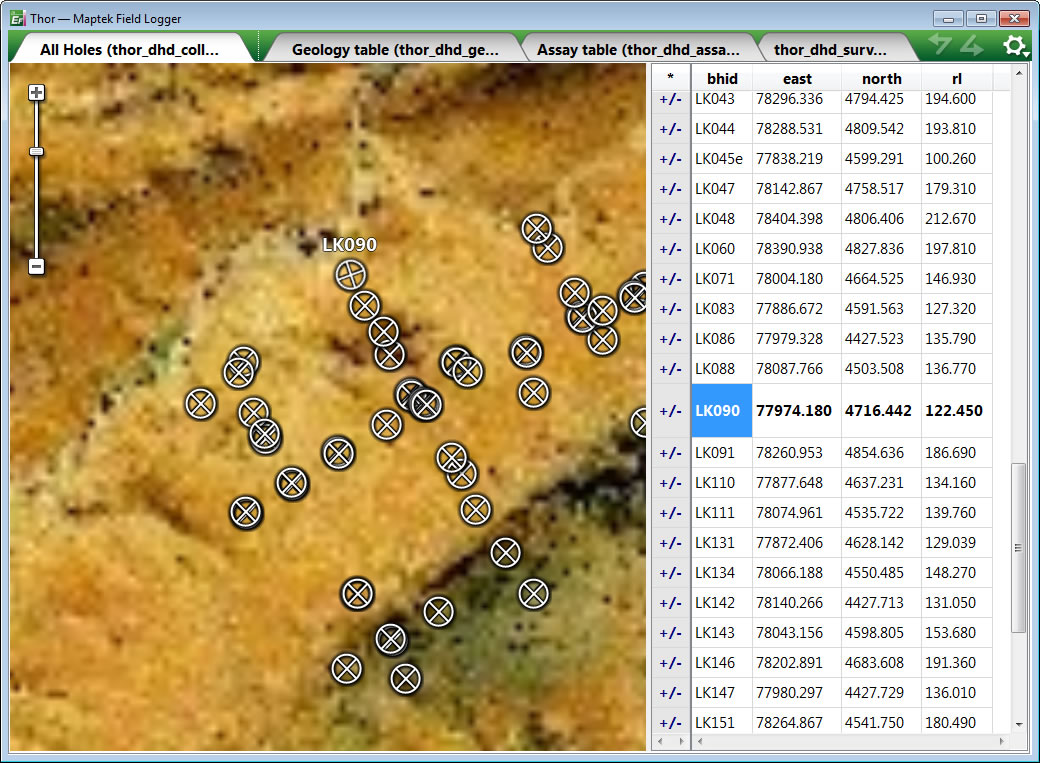1040x763 pixels.
Task: Click the 'east' column header
Action: tap(797, 78)
